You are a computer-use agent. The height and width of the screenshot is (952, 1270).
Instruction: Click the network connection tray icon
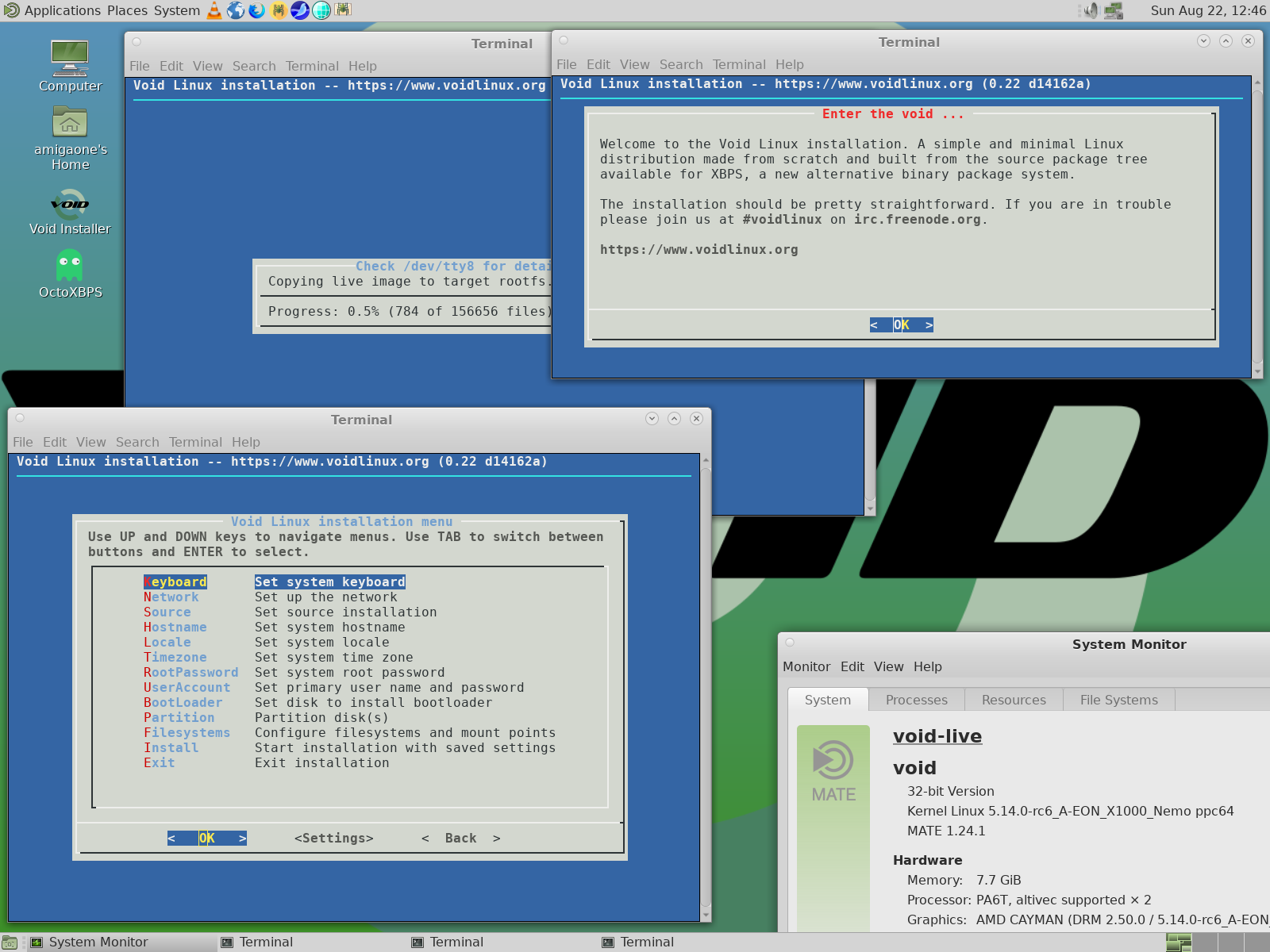coord(1114,10)
